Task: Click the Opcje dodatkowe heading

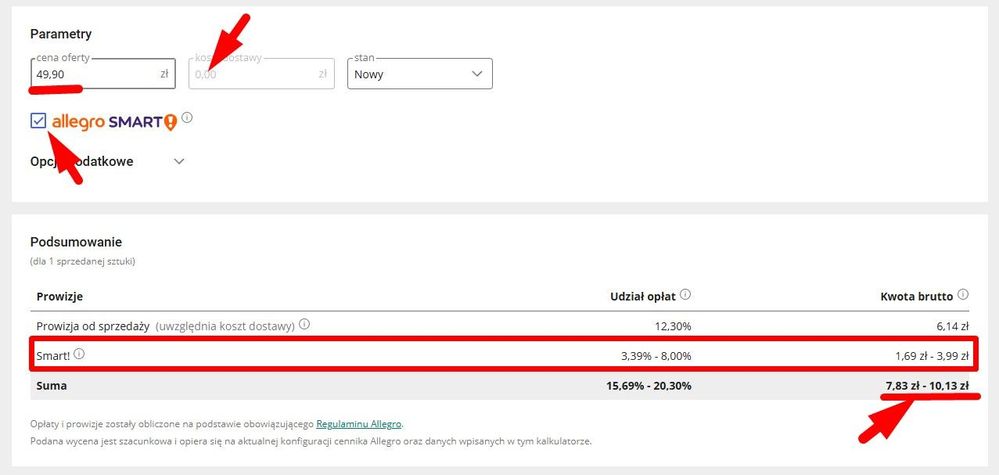Action: [x=82, y=161]
